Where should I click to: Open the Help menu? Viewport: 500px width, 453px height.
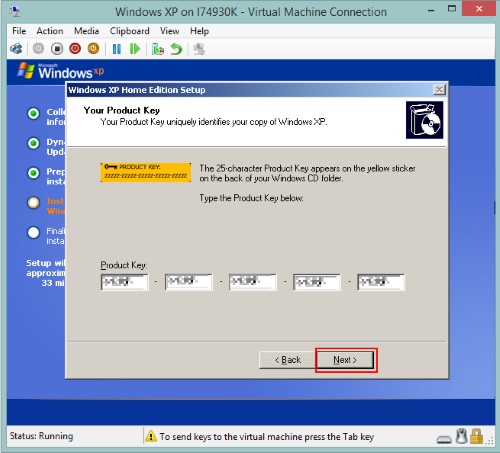(x=199, y=31)
